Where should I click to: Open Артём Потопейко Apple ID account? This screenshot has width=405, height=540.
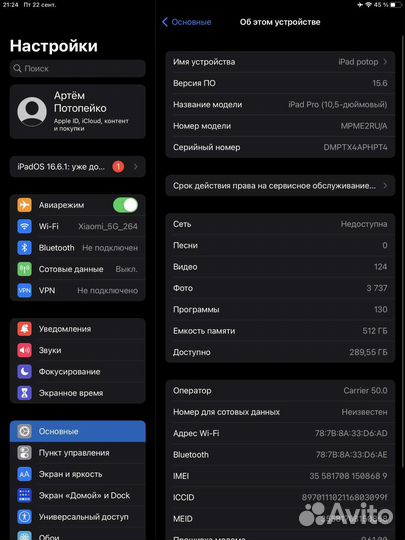click(77, 112)
